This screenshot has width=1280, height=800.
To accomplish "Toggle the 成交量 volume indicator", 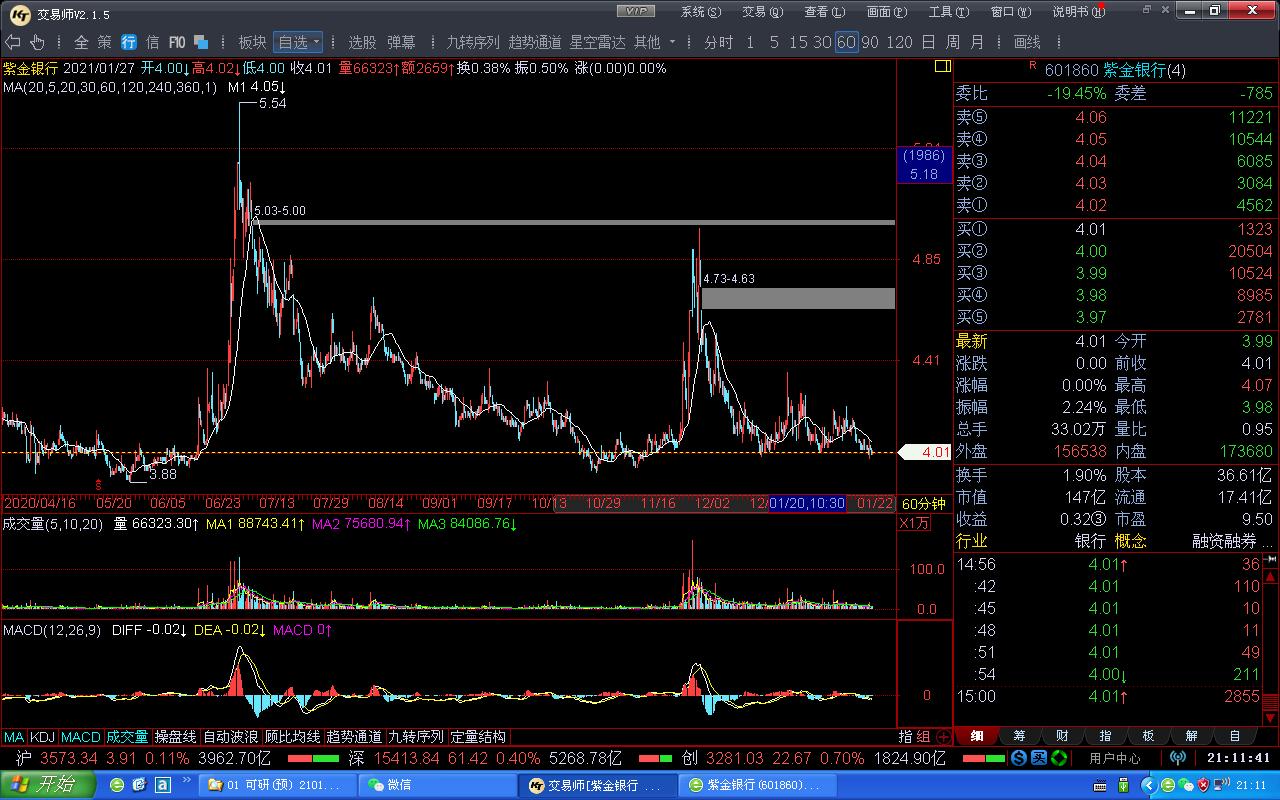I will tap(128, 737).
